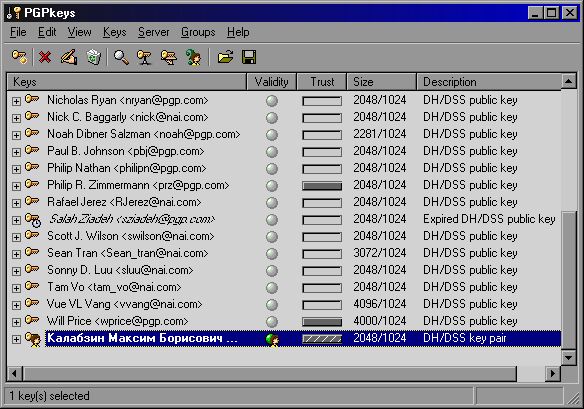Viewport: 584px width, 409px height.
Task: Click the Update from server toolbar icon
Action: [169, 57]
